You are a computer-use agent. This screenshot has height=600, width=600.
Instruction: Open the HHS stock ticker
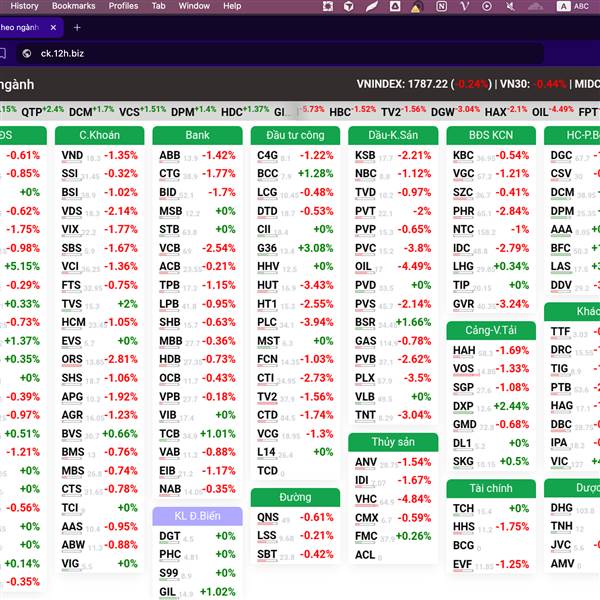tap(464, 527)
